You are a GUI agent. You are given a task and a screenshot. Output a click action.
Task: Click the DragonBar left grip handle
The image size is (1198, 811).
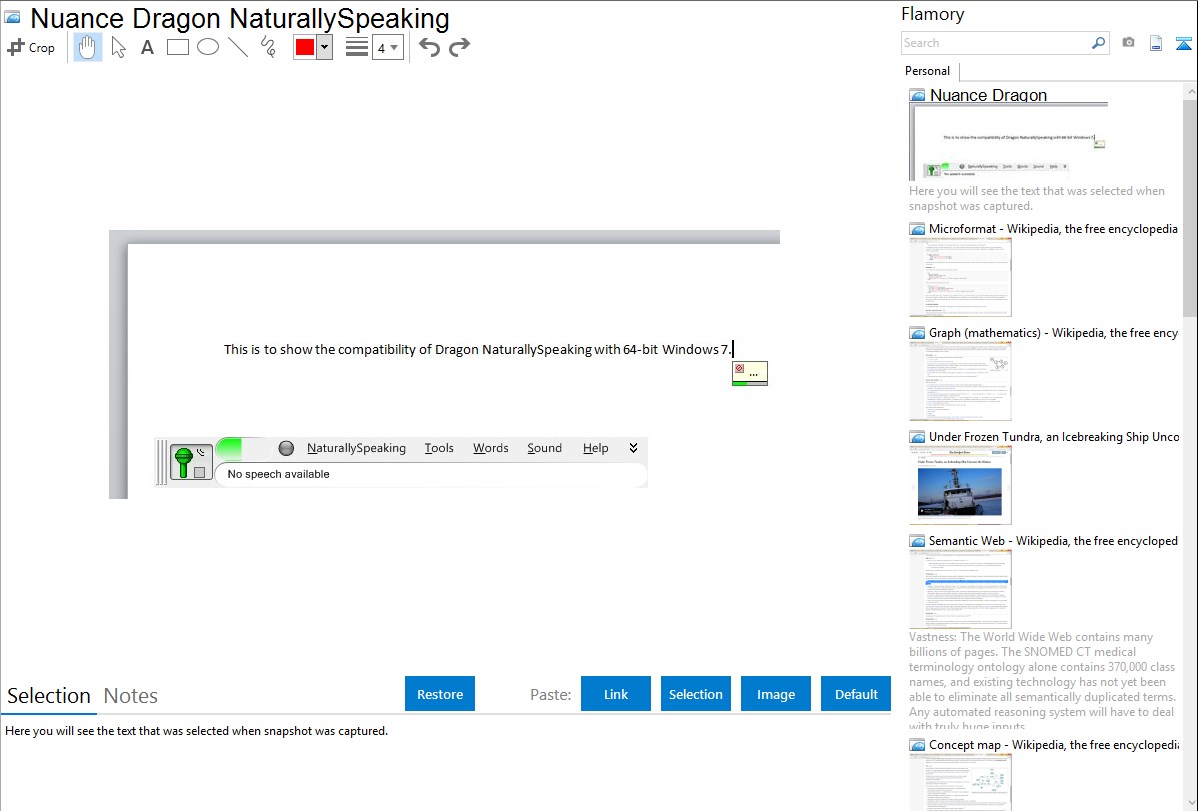click(x=161, y=462)
